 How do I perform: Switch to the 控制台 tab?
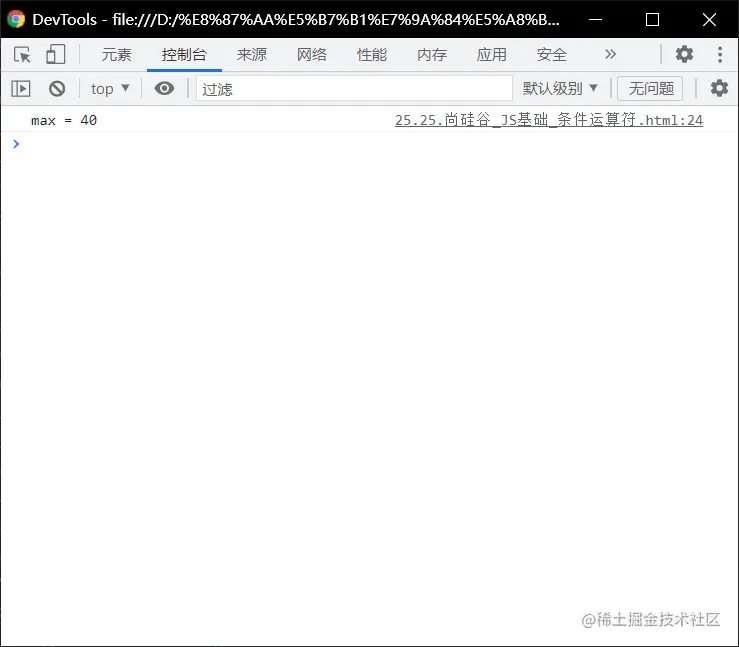184,55
